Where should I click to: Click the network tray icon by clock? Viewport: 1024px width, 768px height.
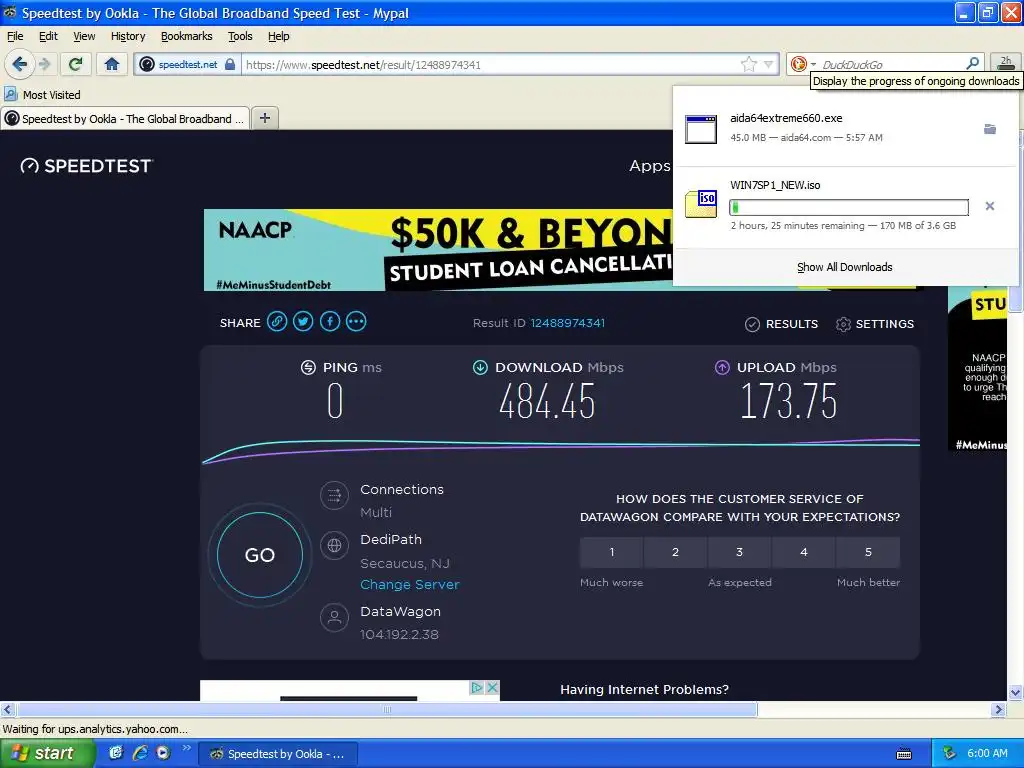coord(950,754)
